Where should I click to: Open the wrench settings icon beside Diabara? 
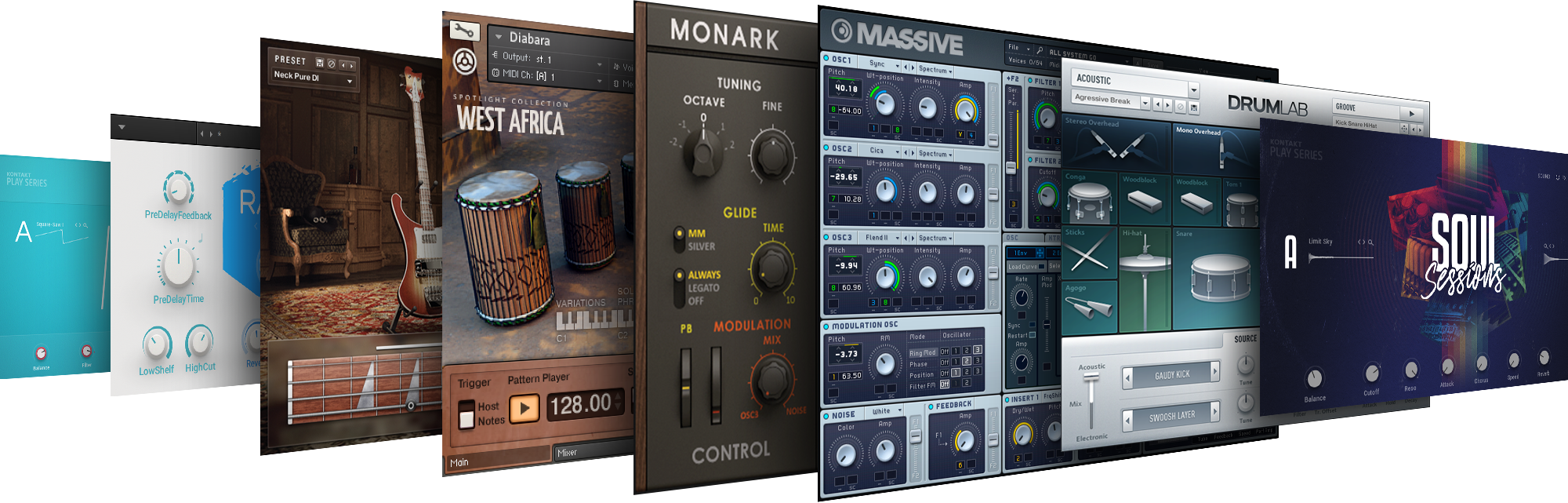[x=463, y=31]
